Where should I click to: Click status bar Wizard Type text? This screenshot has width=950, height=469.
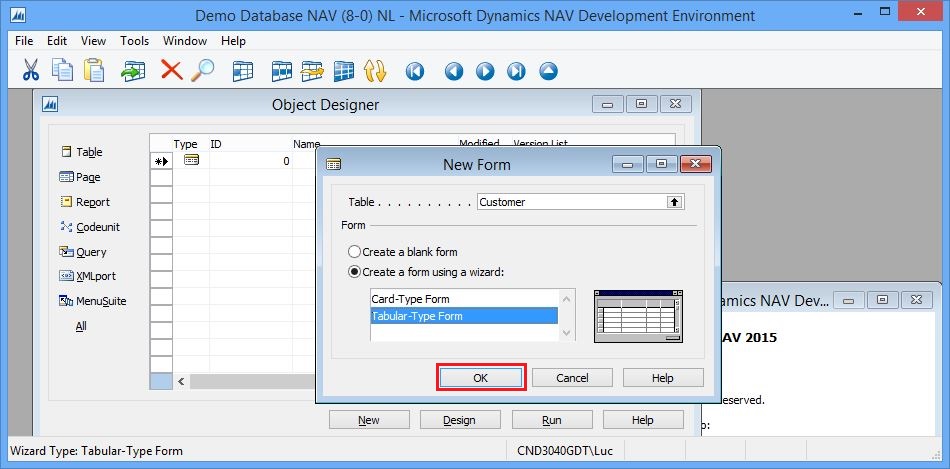(97, 451)
